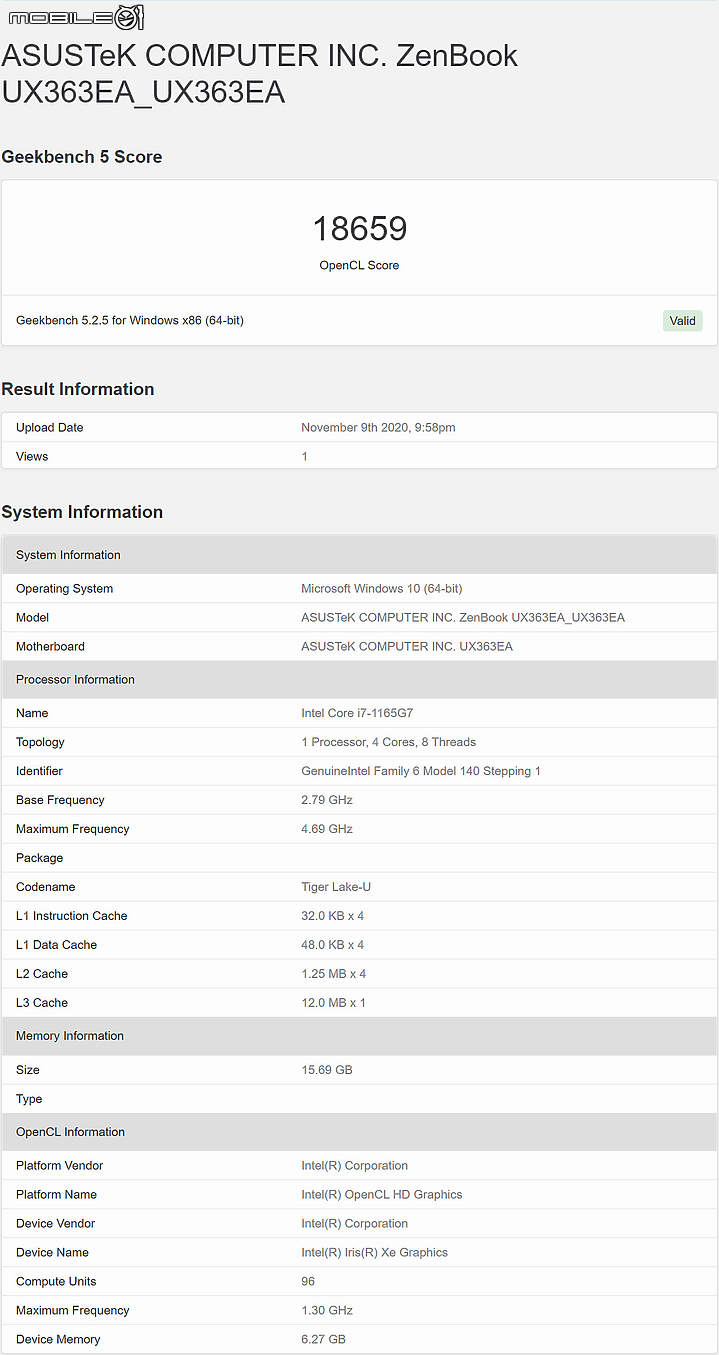Click the Operating System row label
719x1355 pixels.
tap(65, 589)
